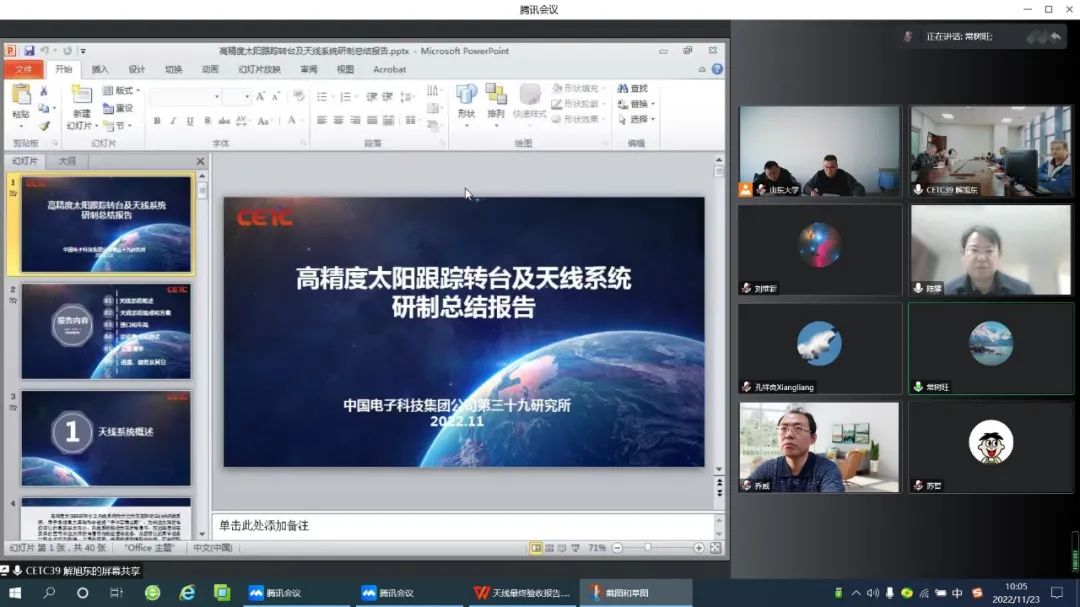Click the Cut scissors icon

pyautogui.click(x=44, y=91)
